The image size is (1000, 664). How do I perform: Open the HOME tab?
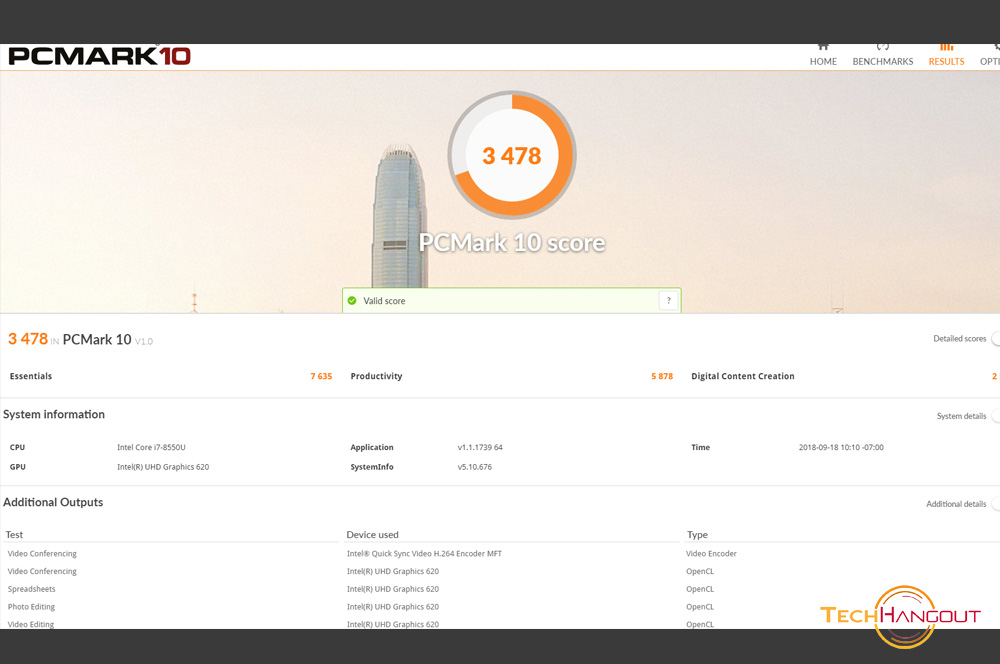(x=823, y=56)
